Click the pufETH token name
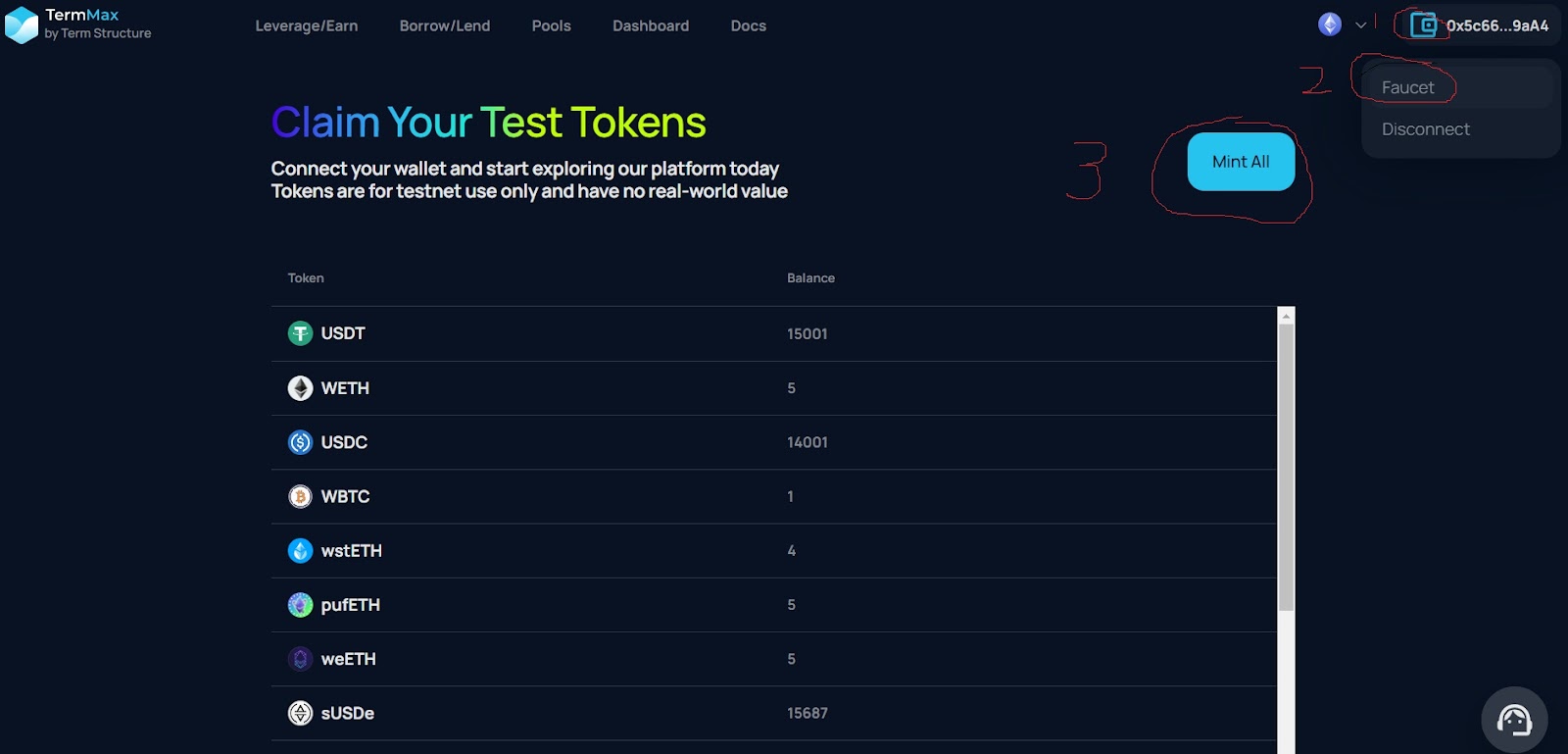Screen dimensions: 1568x754 (x=351, y=605)
